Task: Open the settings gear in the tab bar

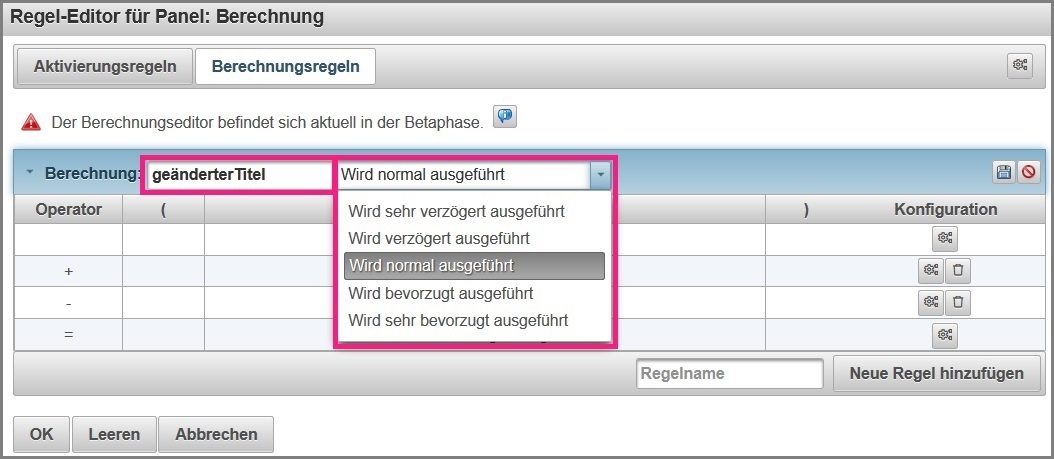Action: point(1020,66)
